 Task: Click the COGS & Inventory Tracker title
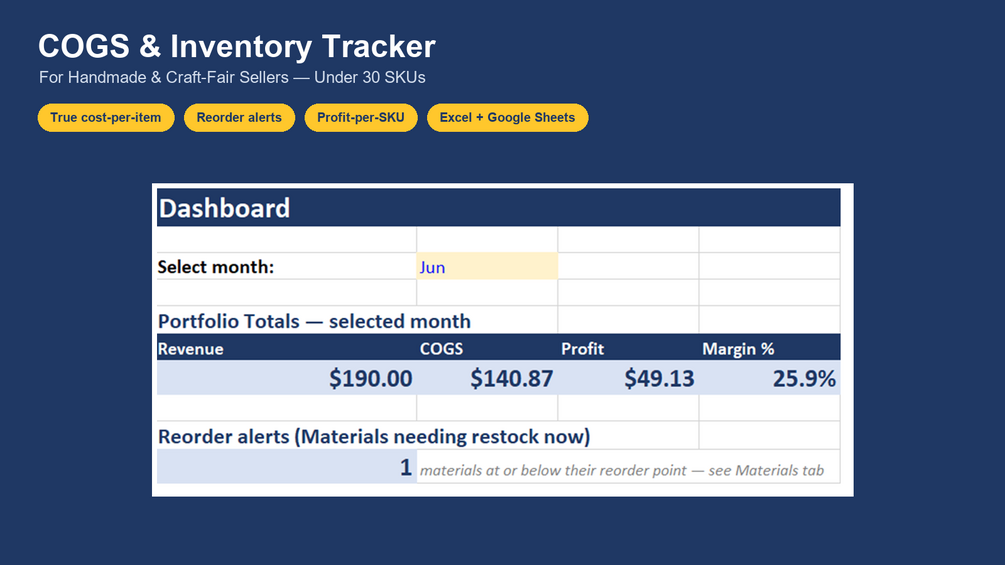[x=237, y=46]
